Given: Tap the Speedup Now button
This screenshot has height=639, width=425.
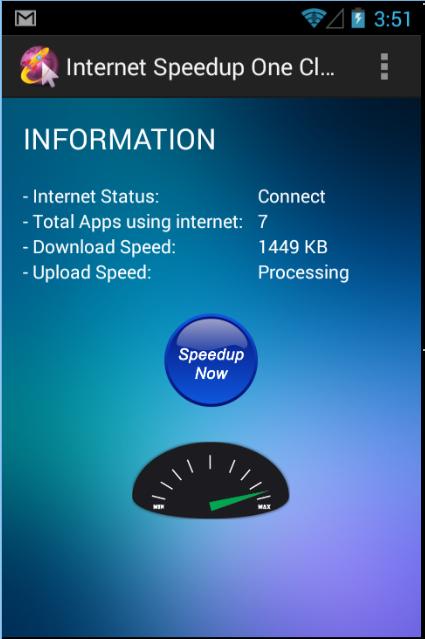Looking at the screenshot, I should (211, 360).
